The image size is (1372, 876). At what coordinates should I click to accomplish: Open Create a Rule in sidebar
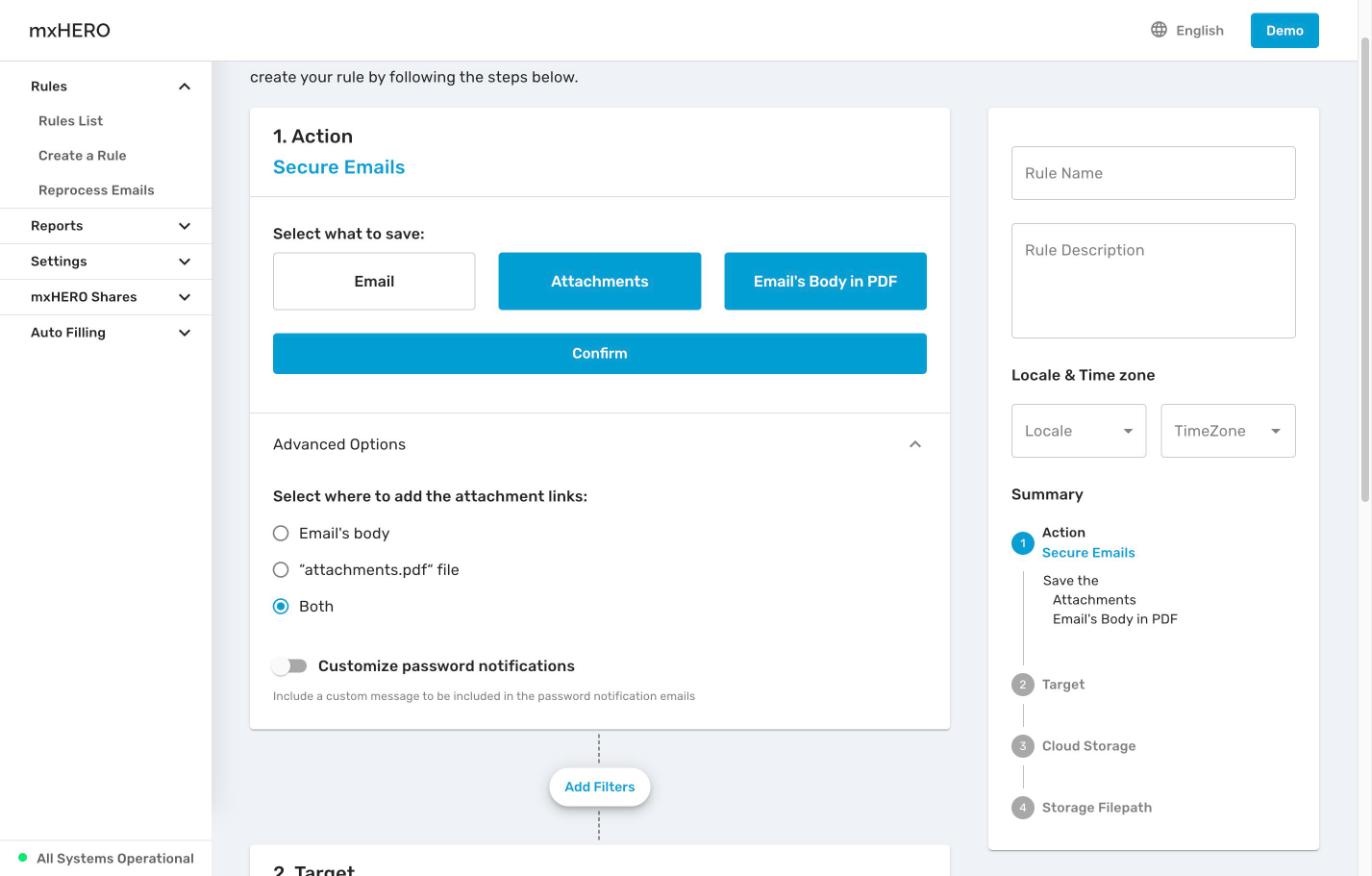click(x=82, y=156)
